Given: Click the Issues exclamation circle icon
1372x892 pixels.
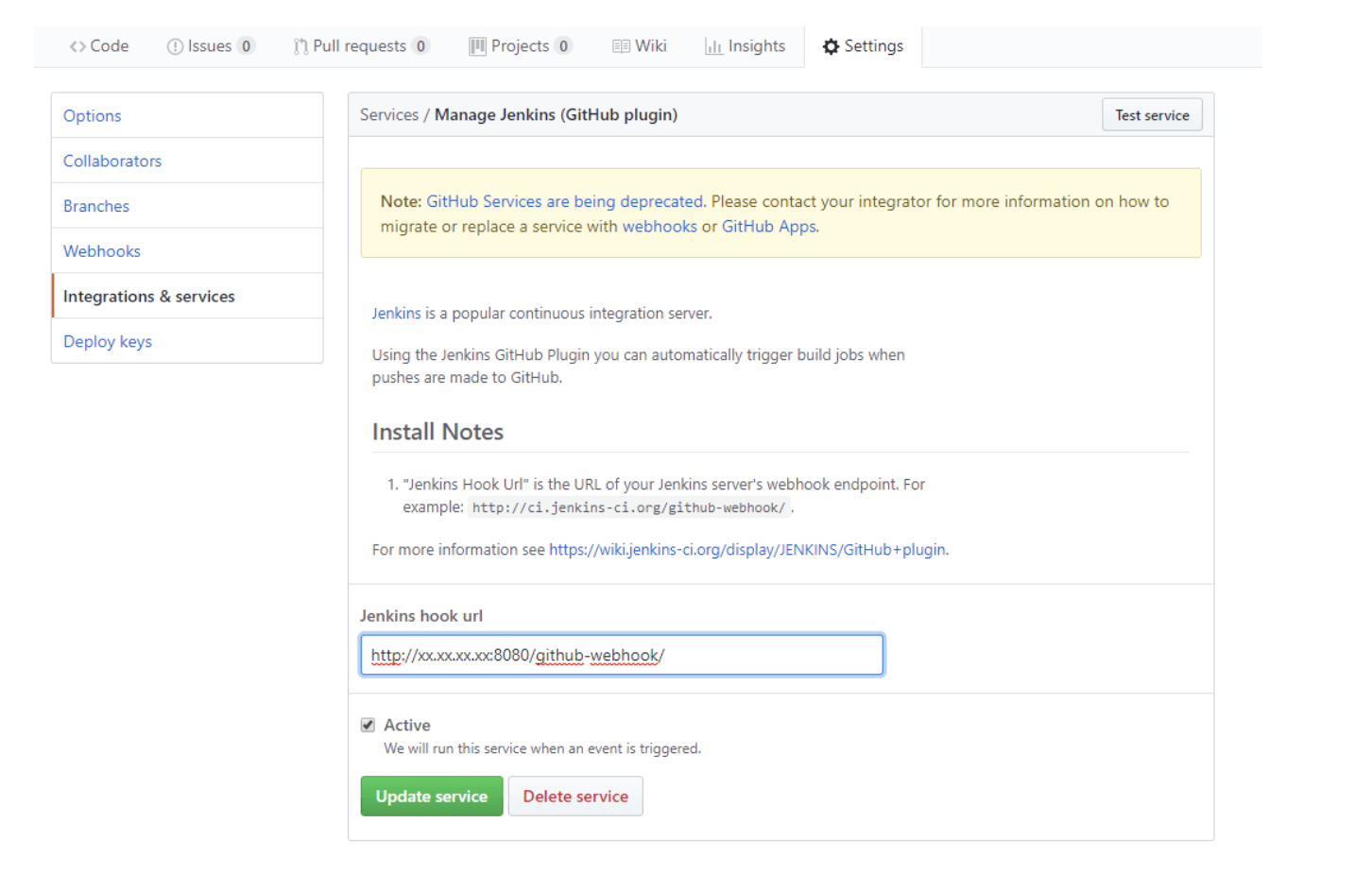Looking at the screenshot, I should [x=175, y=46].
